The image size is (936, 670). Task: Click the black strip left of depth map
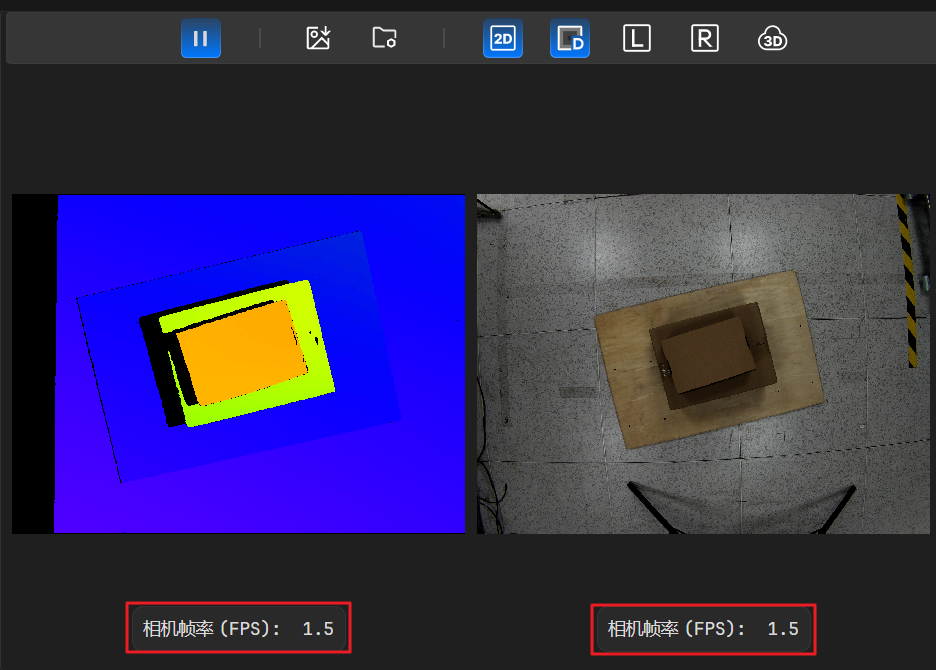coord(32,364)
